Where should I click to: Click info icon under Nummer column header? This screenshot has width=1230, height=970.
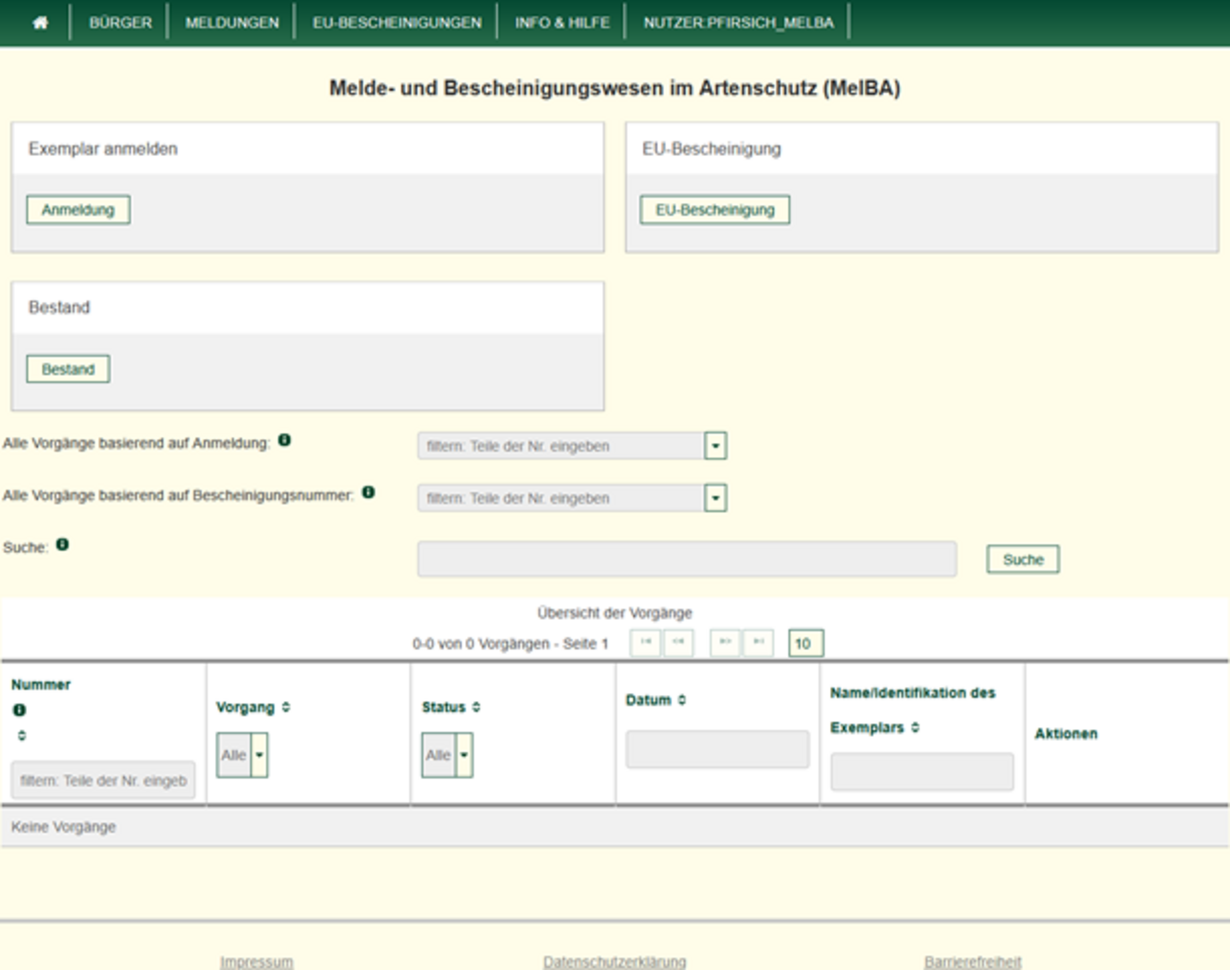click(19, 710)
